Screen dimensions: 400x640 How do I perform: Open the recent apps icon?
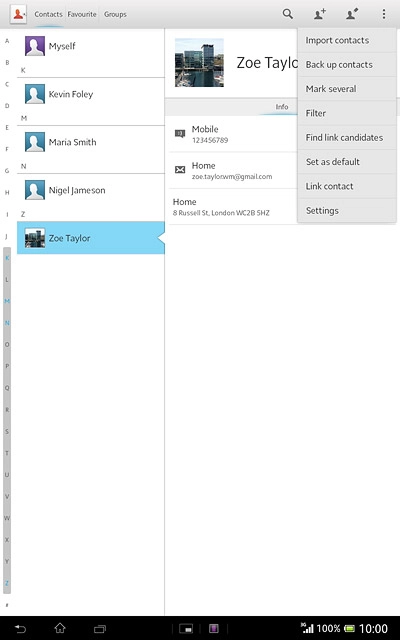pyautogui.click(x=100, y=629)
